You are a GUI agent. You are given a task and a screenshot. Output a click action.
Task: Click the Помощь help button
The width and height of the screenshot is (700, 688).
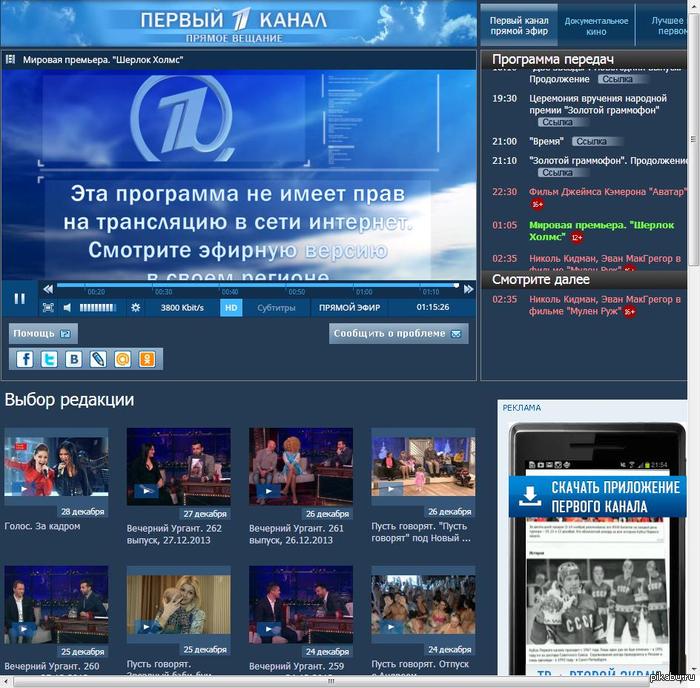(42, 333)
